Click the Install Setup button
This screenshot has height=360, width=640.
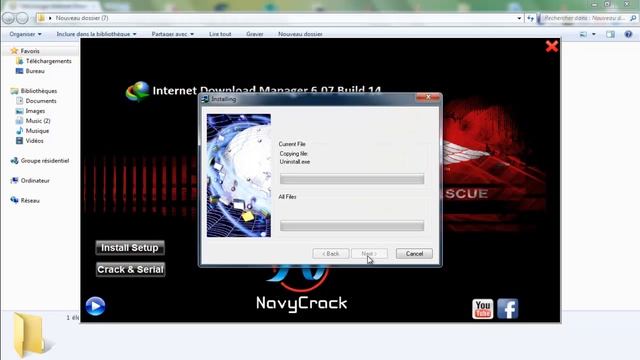coord(130,248)
